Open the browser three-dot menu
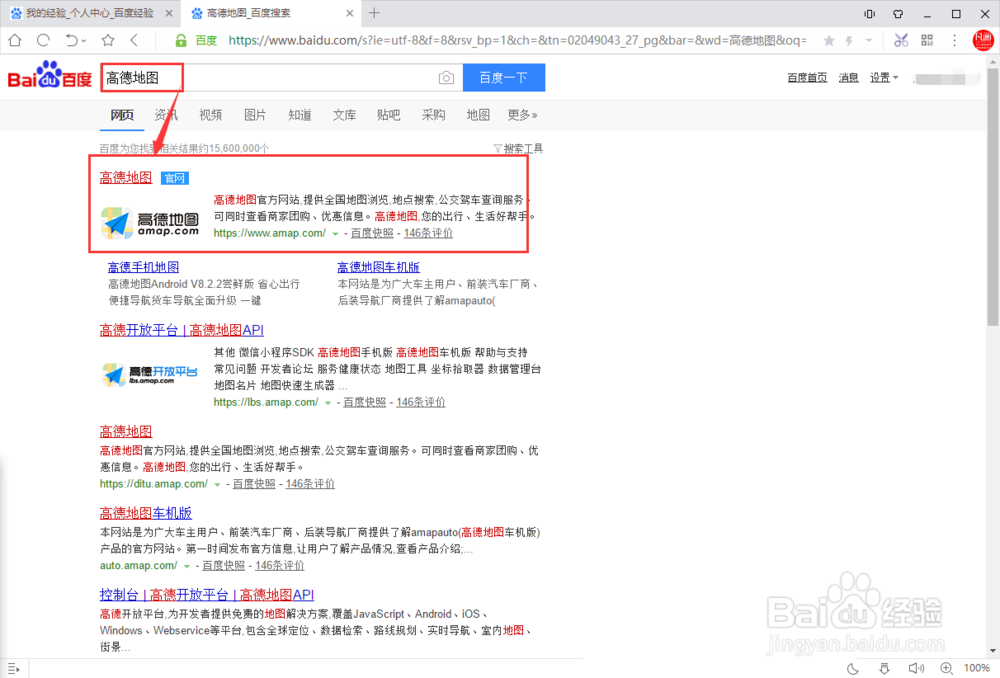Viewport: 1000px width, 678px height. pos(954,41)
